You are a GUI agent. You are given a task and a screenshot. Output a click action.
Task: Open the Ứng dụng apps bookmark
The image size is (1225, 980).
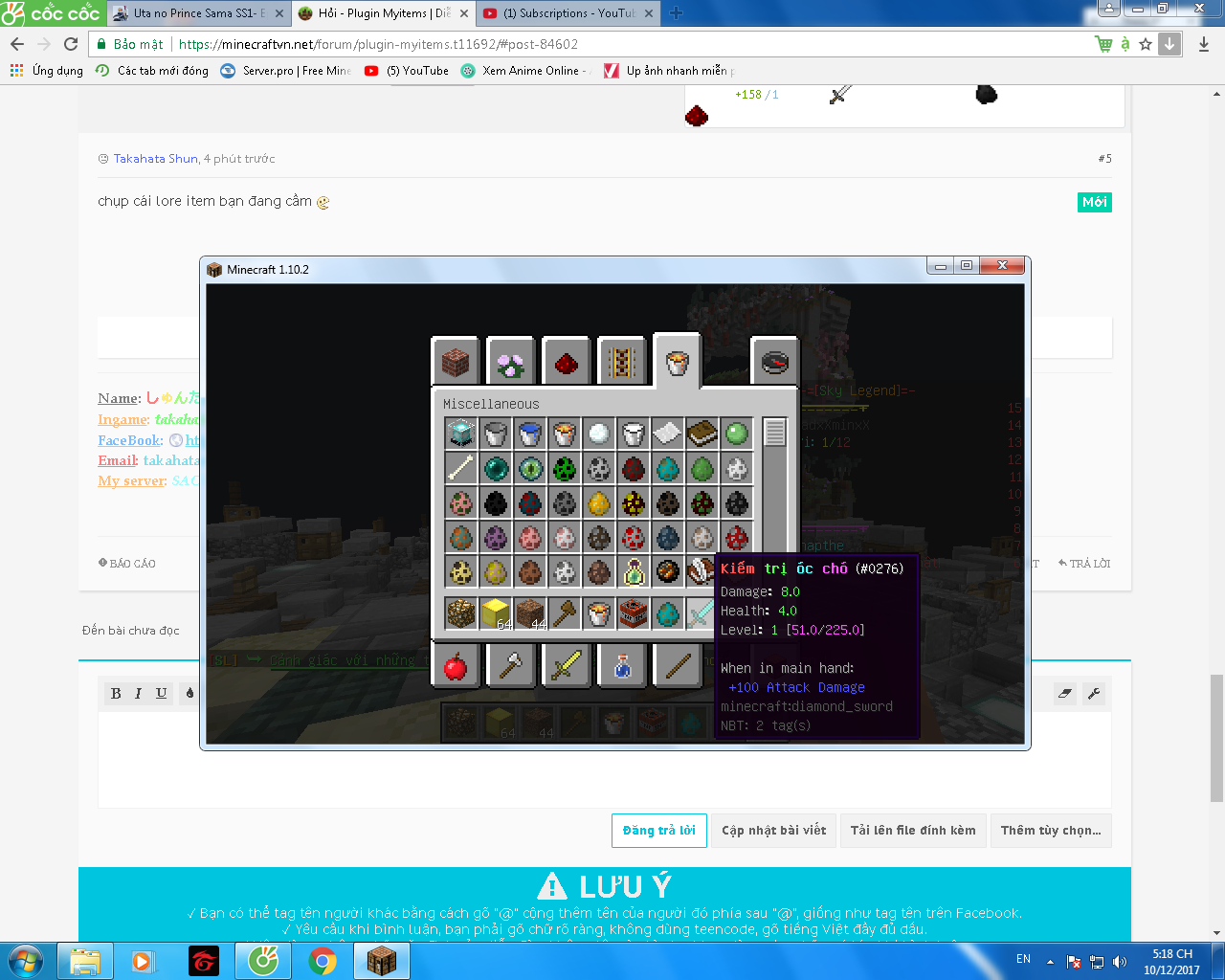tap(46, 71)
